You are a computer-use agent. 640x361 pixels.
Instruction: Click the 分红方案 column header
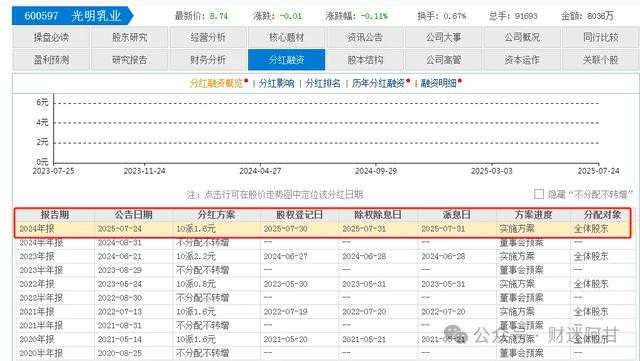point(216,215)
